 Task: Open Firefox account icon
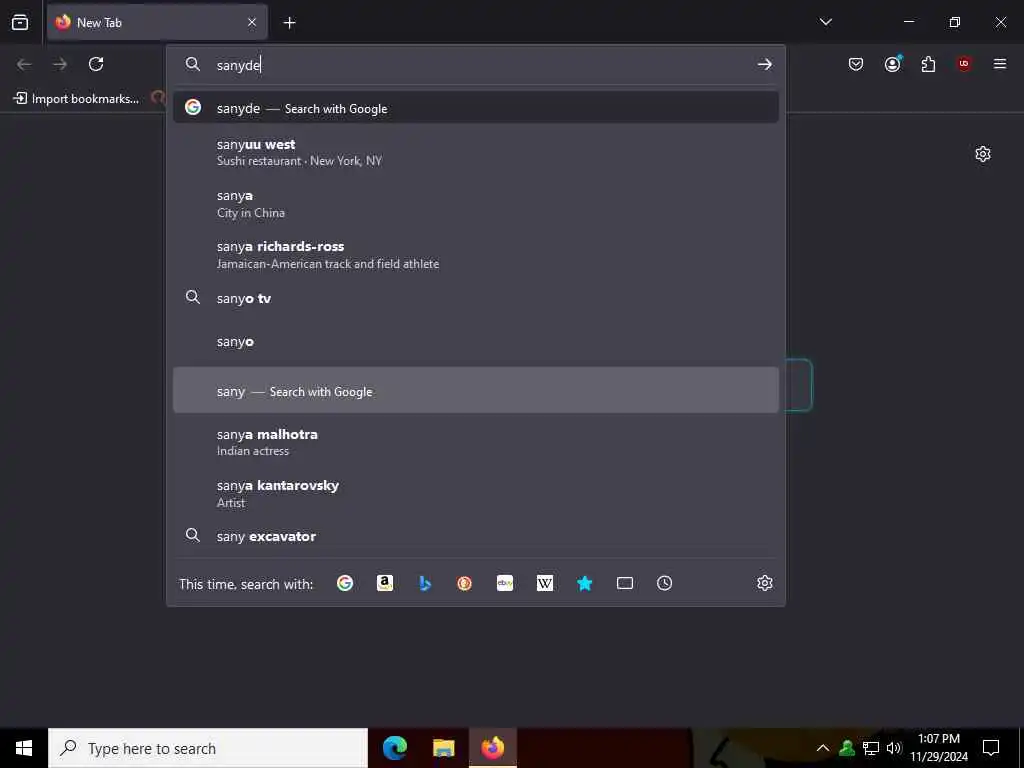[893, 64]
